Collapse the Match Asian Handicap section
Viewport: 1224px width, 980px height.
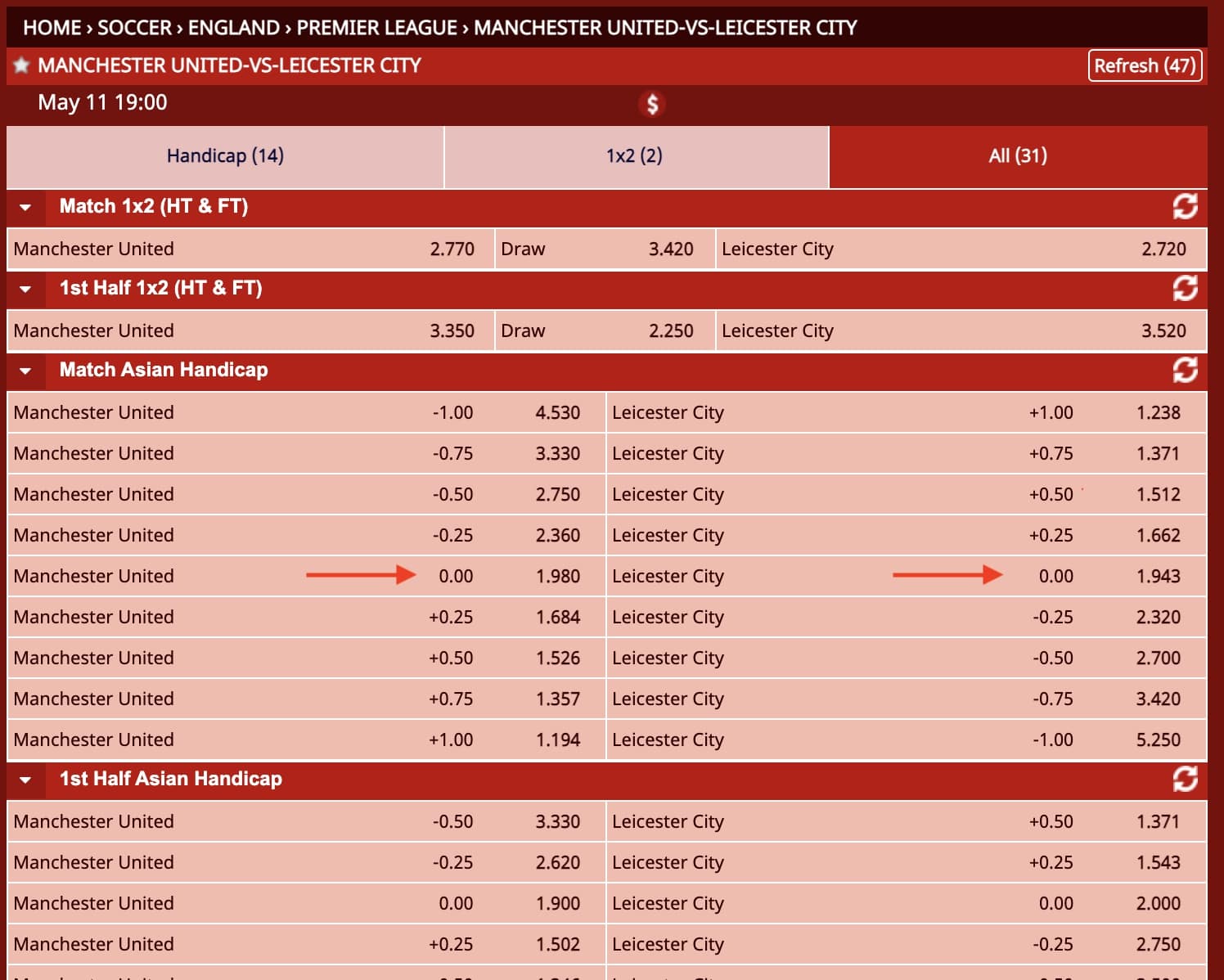[25, 371]
